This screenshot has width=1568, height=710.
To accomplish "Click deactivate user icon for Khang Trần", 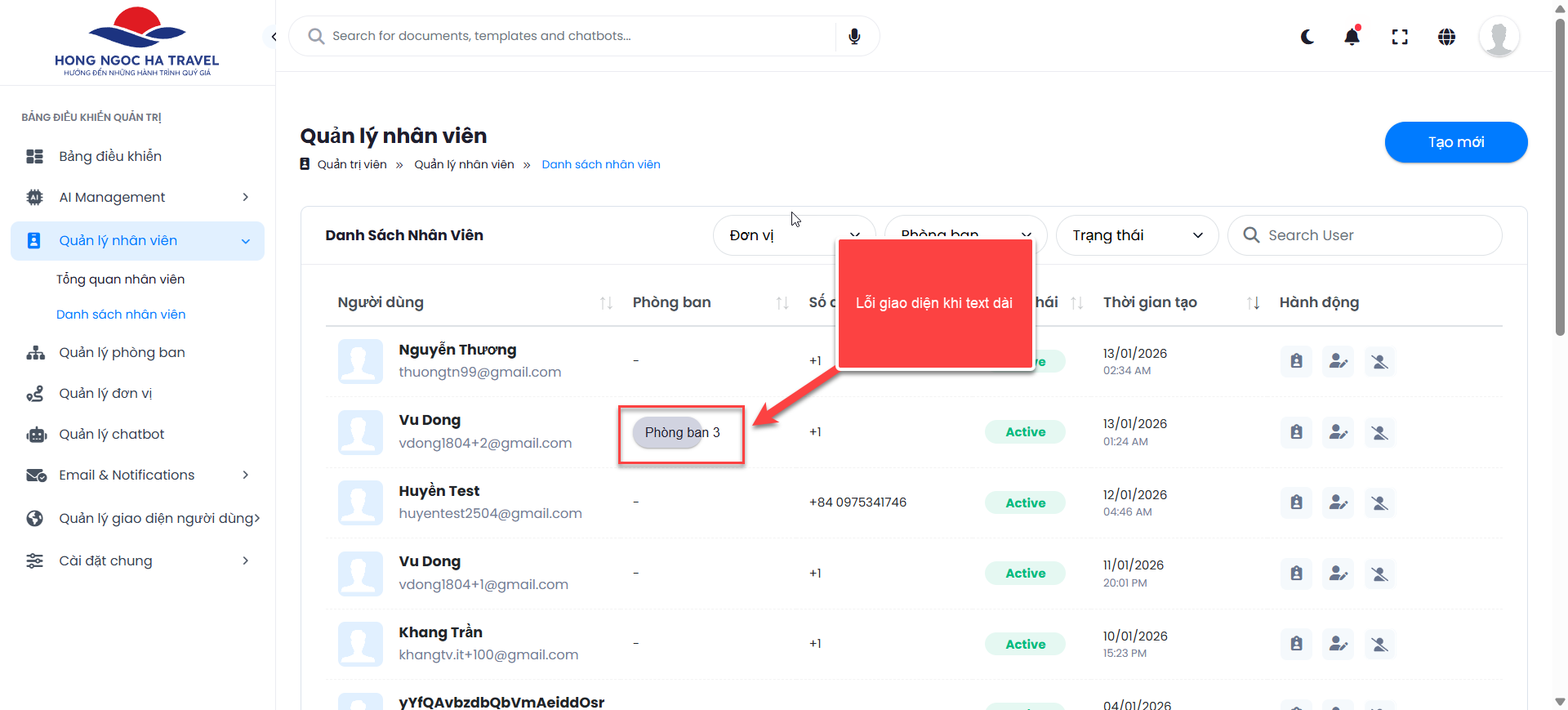I will pyautogui.click(x=1379, y=644).
